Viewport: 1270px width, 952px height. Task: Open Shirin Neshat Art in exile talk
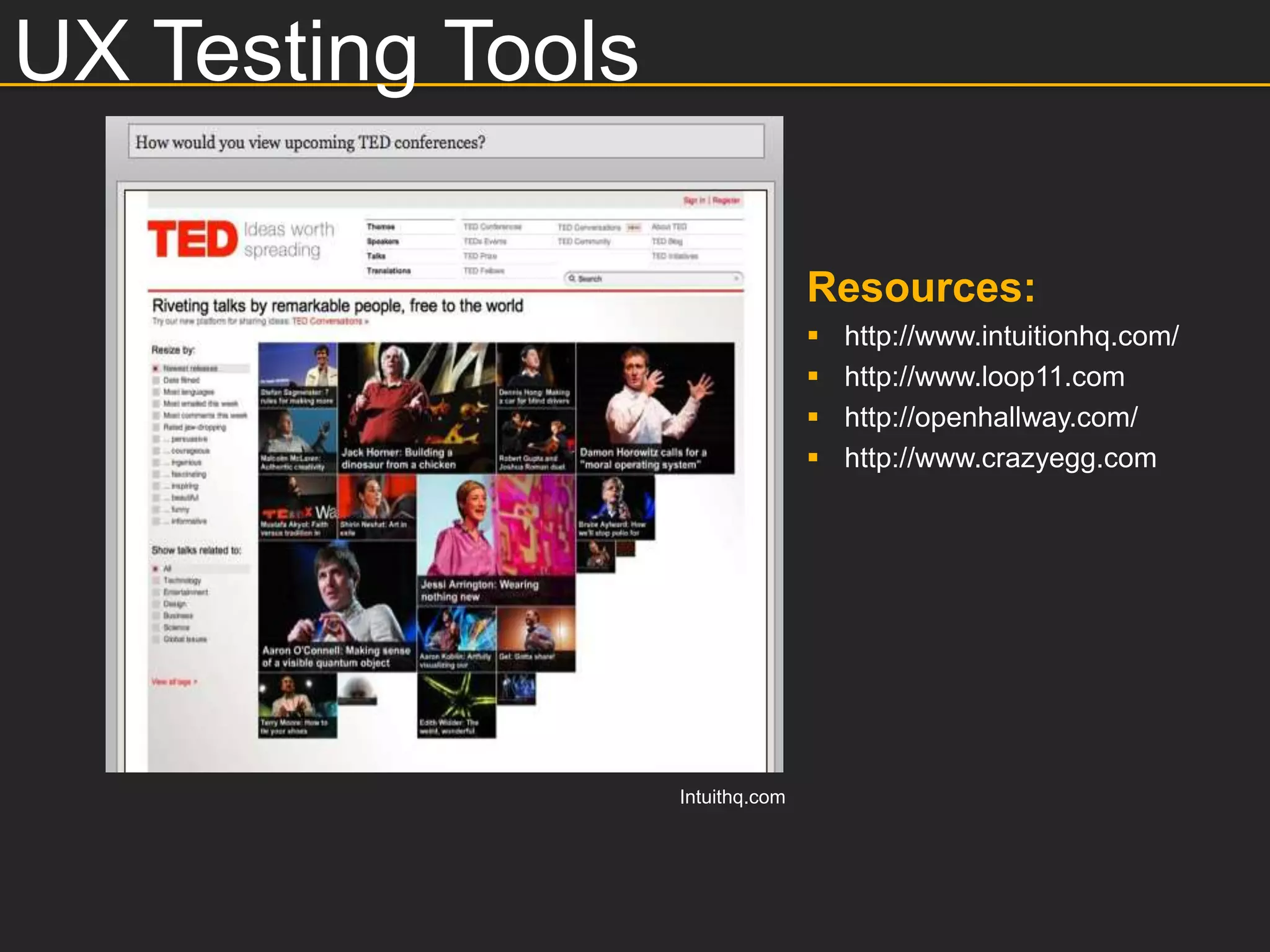point(377,508)
